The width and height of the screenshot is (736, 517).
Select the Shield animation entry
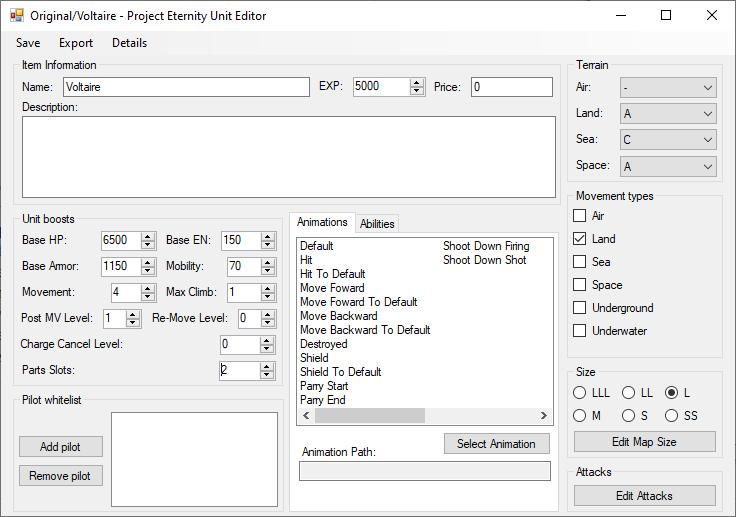click(x=314, y=358)
